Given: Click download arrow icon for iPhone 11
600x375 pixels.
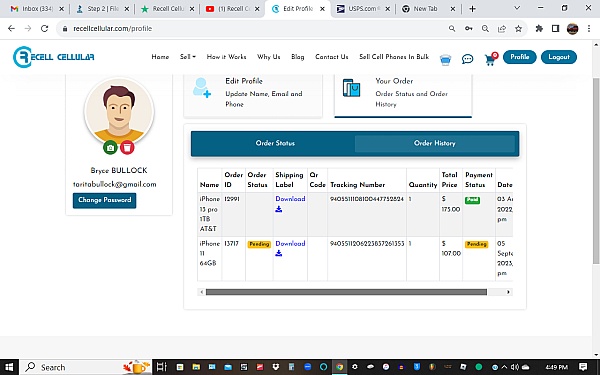Looking at the screenshot, I should point(279,253).
